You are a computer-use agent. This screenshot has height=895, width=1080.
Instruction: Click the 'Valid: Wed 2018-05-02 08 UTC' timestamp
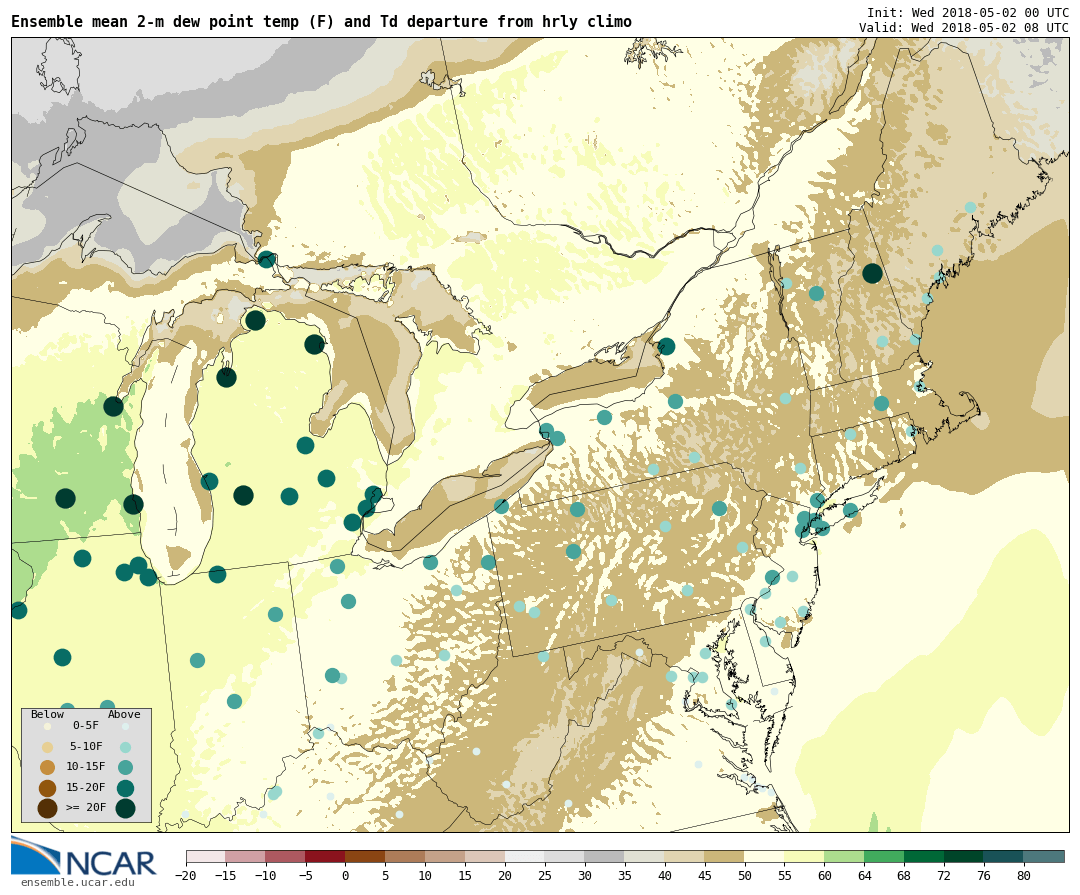tap(963, 28)
